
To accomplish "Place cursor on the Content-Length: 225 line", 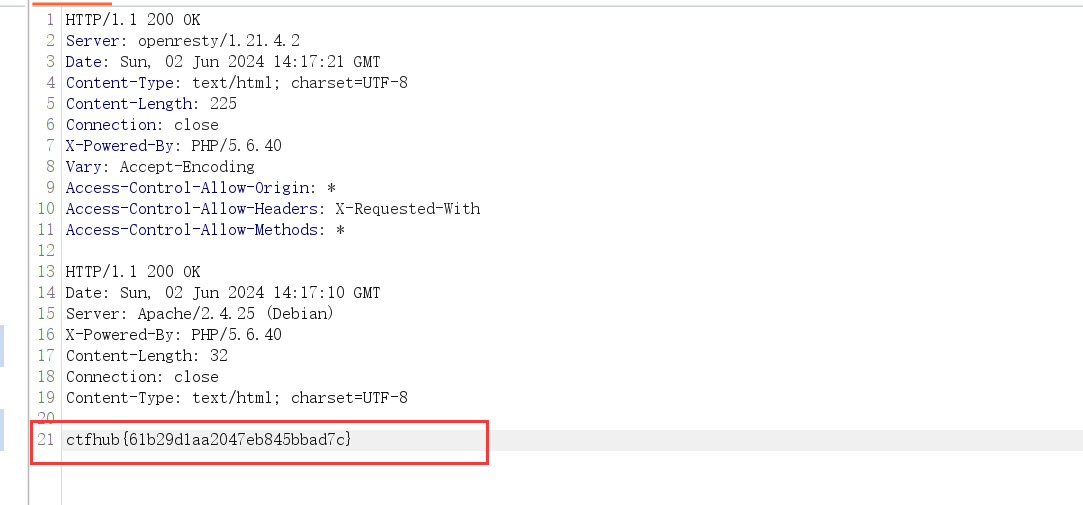I will coord(151,103).
